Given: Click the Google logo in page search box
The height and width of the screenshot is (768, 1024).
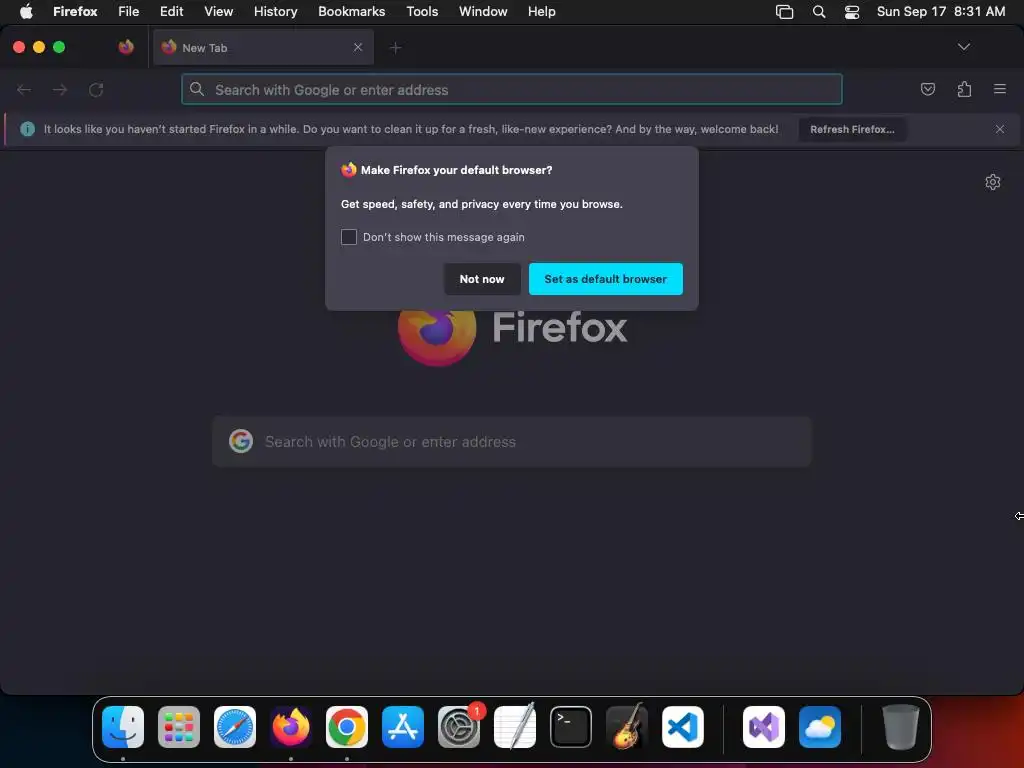Looking at the screenshot, I should (241, 441).
